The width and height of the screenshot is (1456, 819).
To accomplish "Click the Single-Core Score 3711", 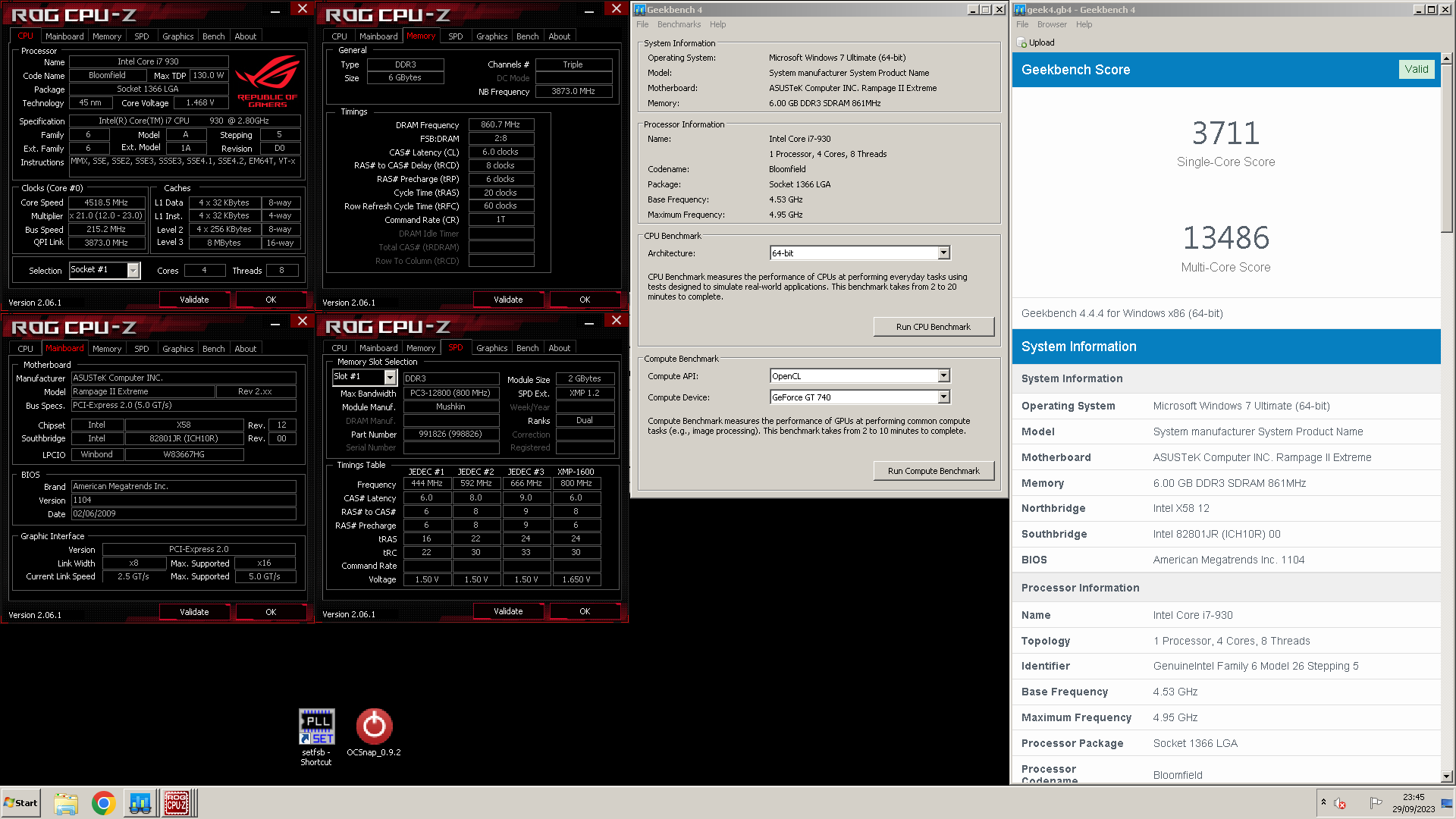I will (x=1225, y=133).
